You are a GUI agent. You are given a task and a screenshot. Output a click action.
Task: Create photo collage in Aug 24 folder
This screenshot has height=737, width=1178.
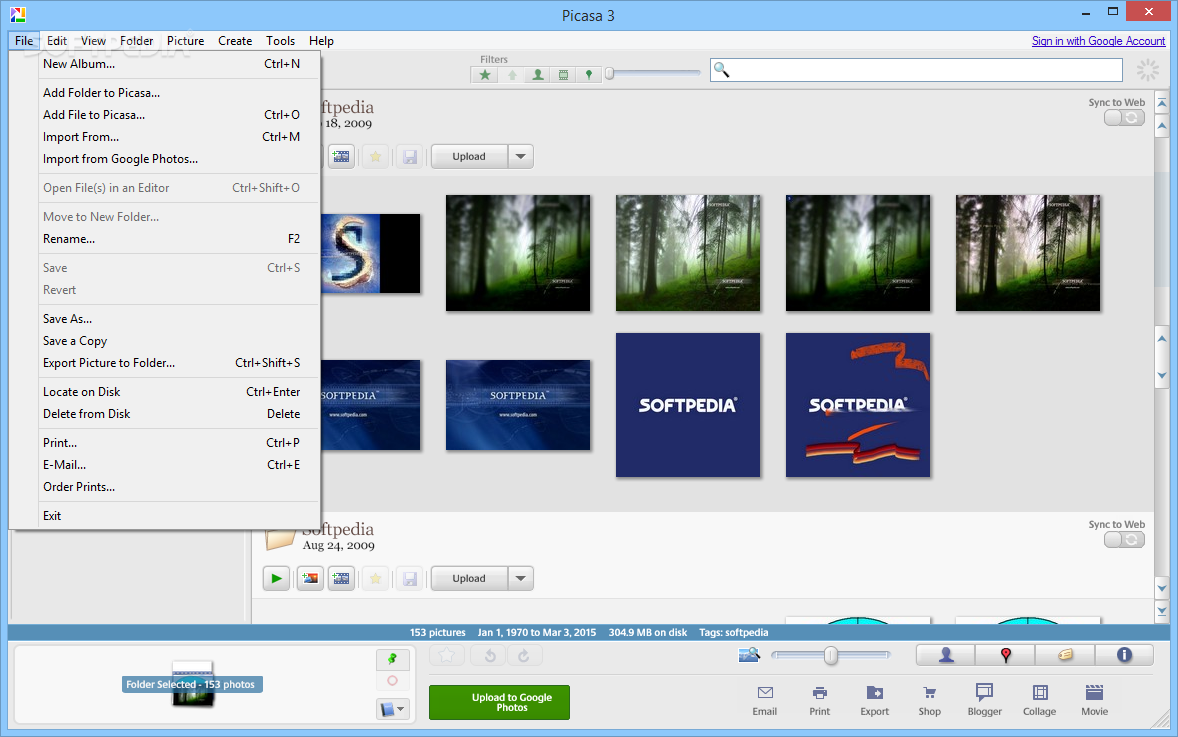[x=310, y=578]
